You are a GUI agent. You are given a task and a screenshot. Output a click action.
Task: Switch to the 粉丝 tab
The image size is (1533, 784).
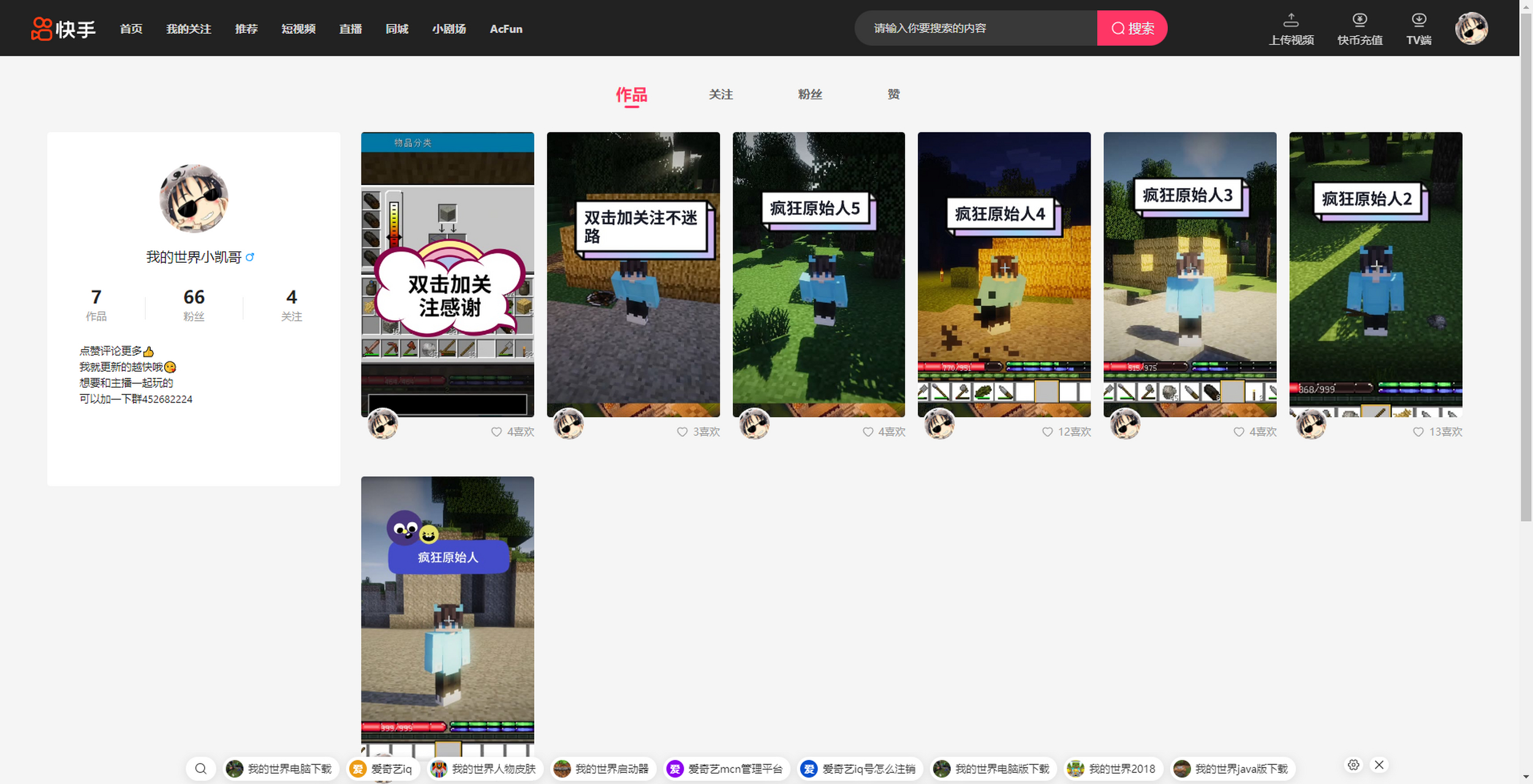point(810,94)
